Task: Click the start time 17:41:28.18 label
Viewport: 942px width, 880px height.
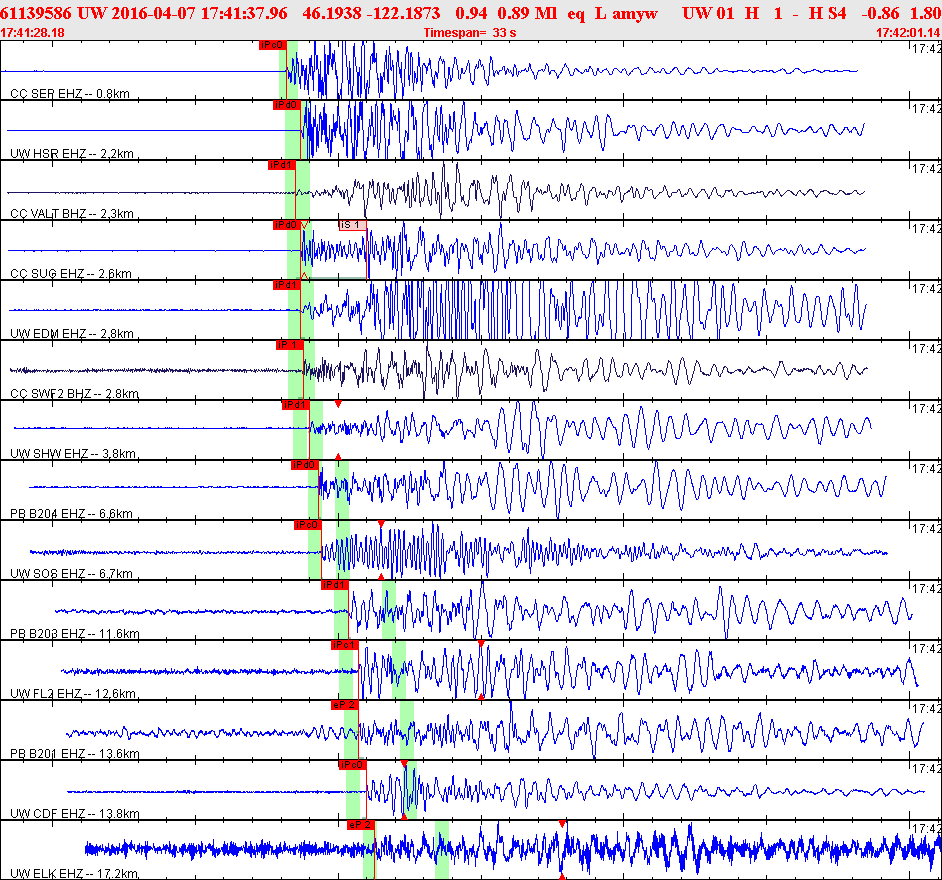Action: pos(32,33)
